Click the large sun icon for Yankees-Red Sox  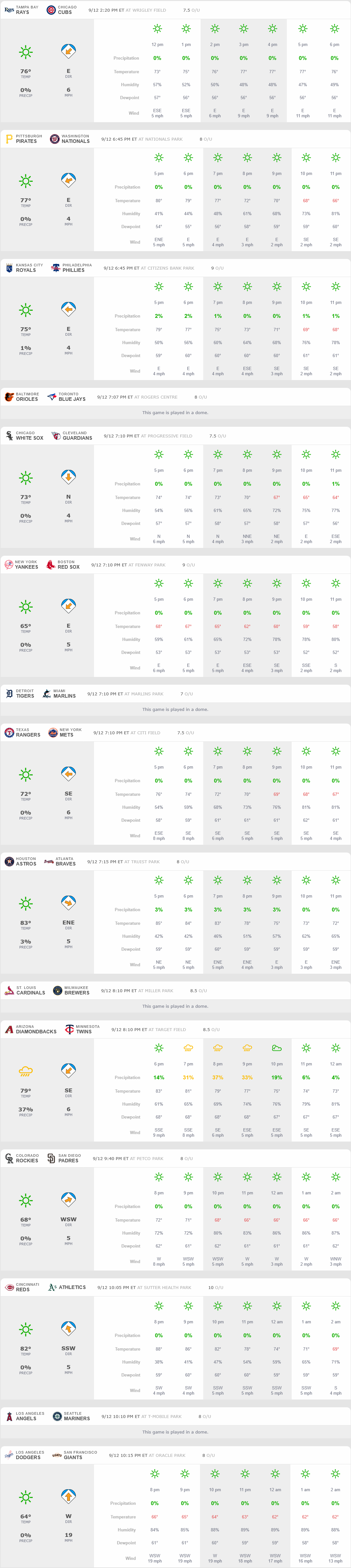click(26, 607)
